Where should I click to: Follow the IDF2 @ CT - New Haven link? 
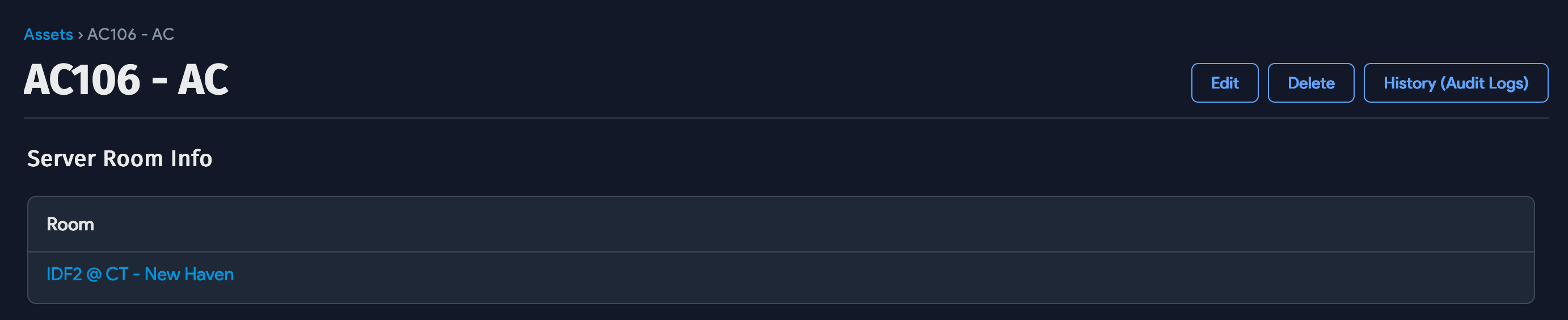coord(140,275)
